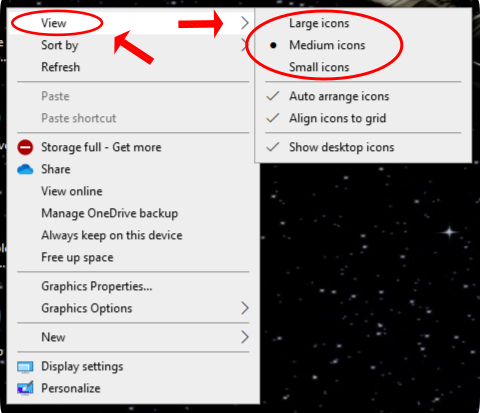Open Graphics Properties... entry

(x=97, y=286)
